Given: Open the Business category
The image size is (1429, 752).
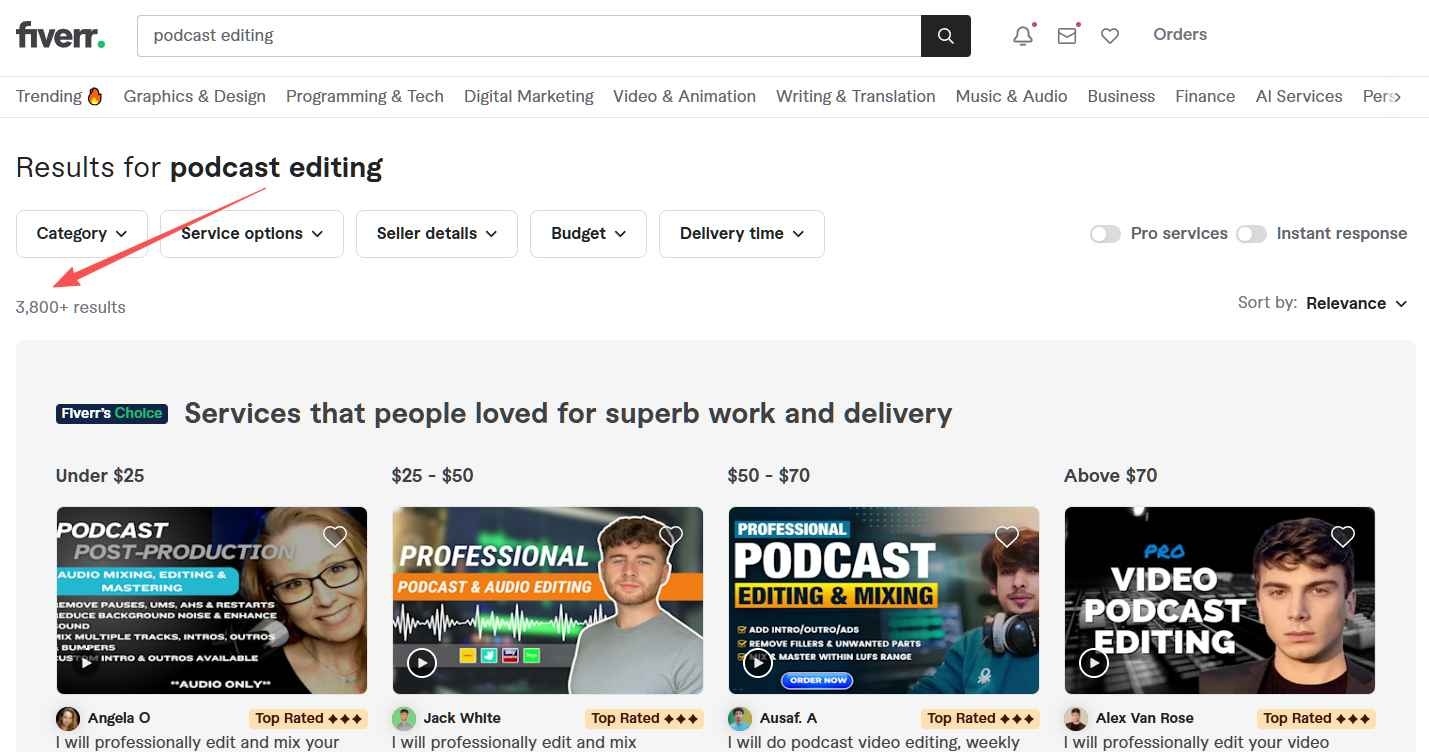Looking at the screenshot, I should click(1121, 96).
